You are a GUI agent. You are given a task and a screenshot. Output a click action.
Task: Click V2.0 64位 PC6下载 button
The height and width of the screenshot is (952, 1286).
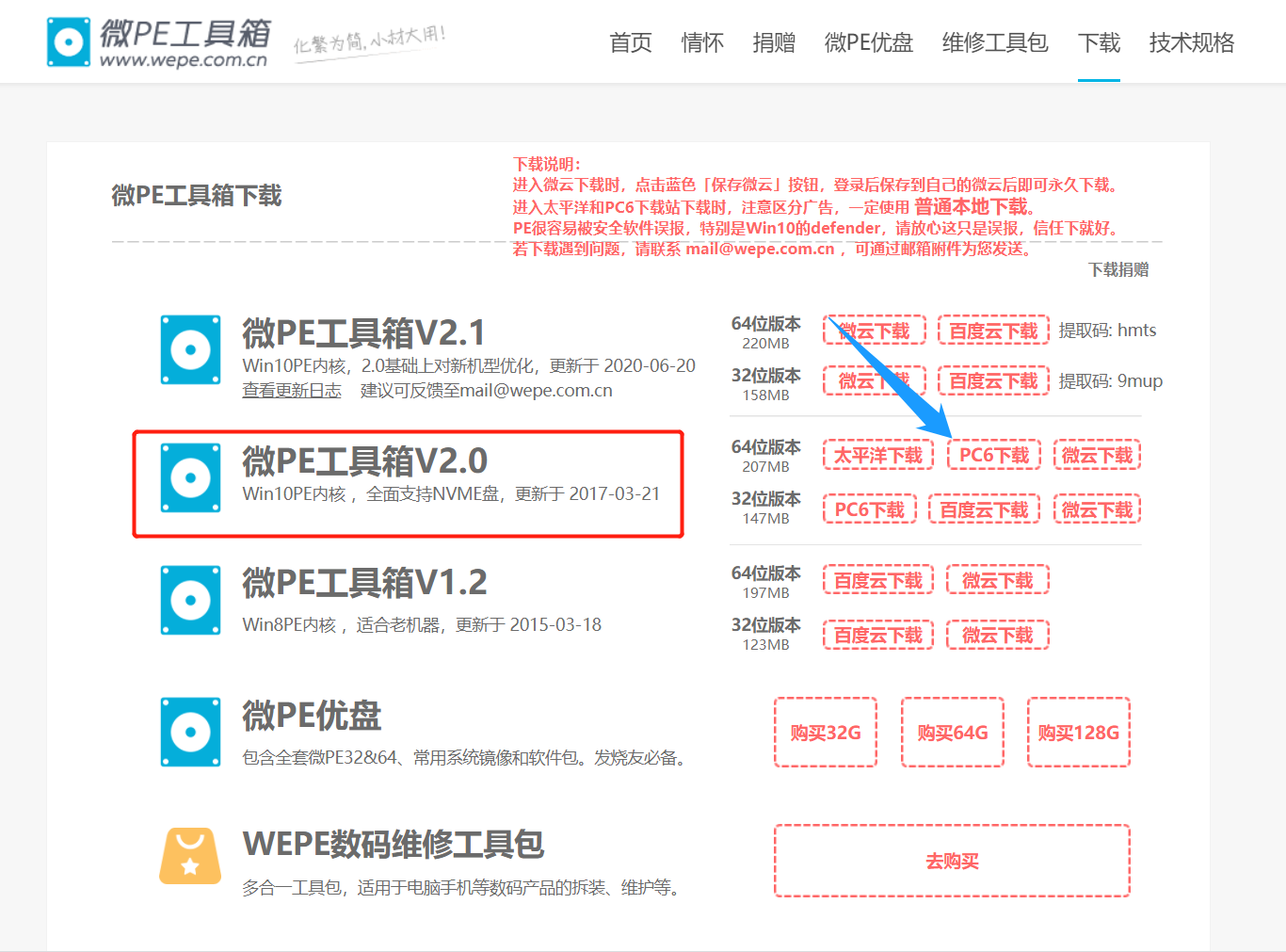coord(994,455)
